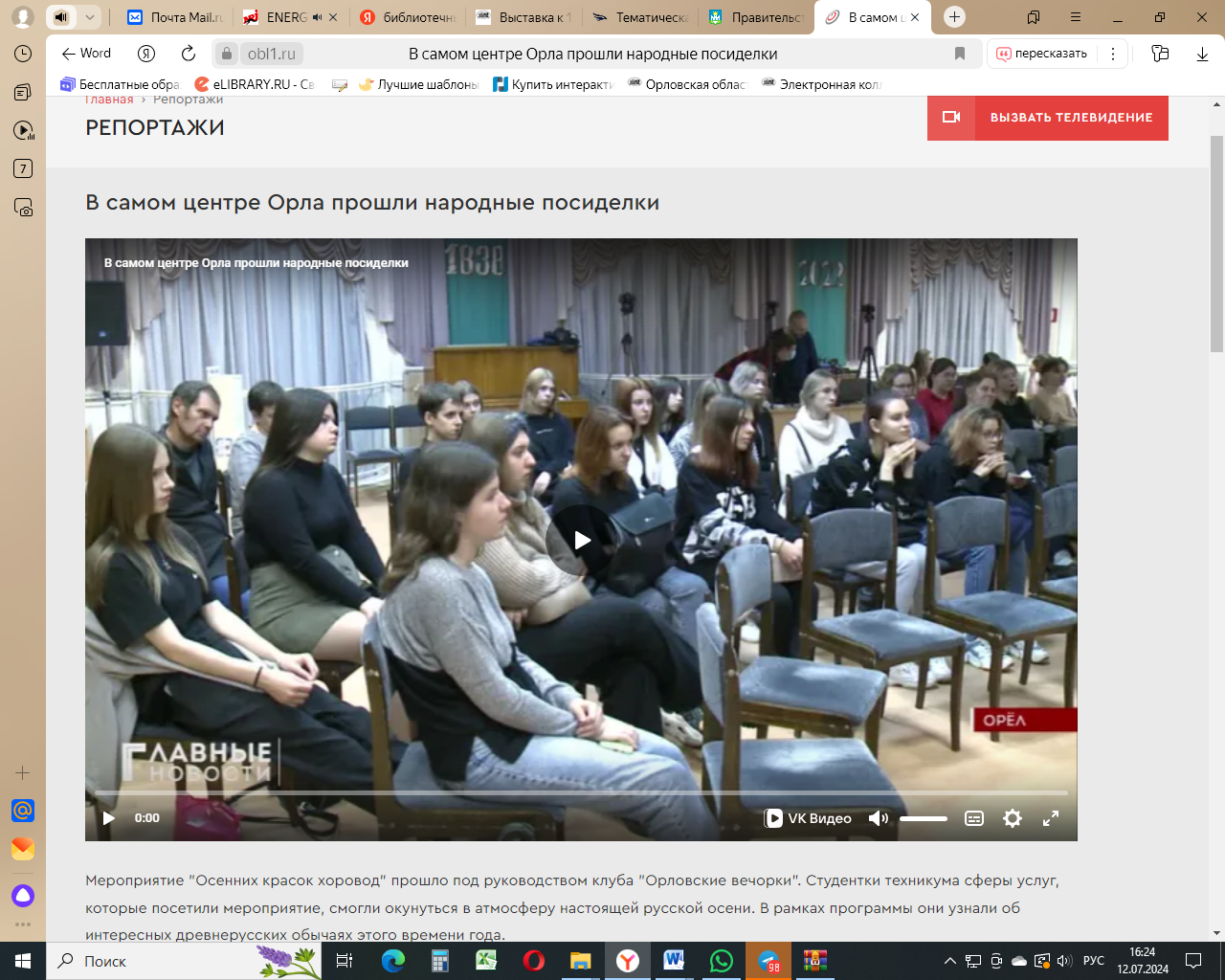This screenshot has width=1225, height=980.
Task: Bookmark this page in address bar
Action: pos(960,54)
